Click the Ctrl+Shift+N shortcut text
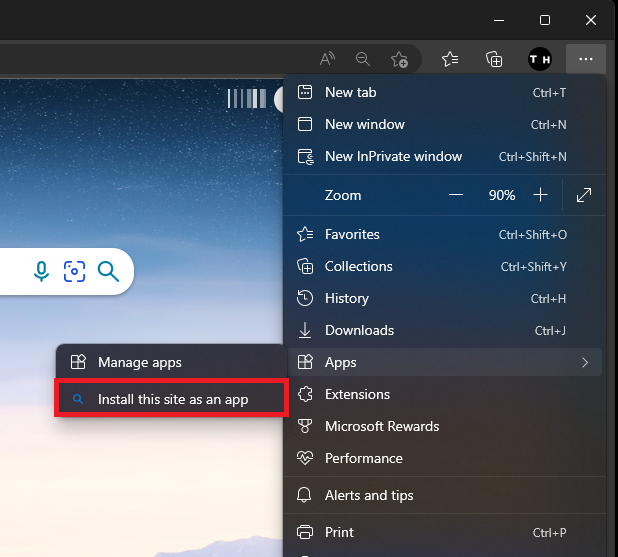The width and height of the screenshot is (618, 557). [x=532, y=157]
